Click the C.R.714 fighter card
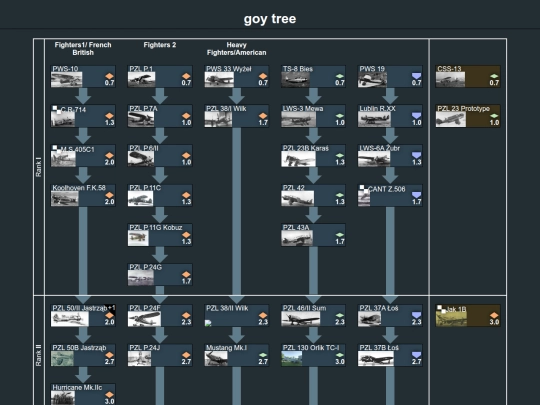This screenshot has width=540, height=405. point(83,116)
